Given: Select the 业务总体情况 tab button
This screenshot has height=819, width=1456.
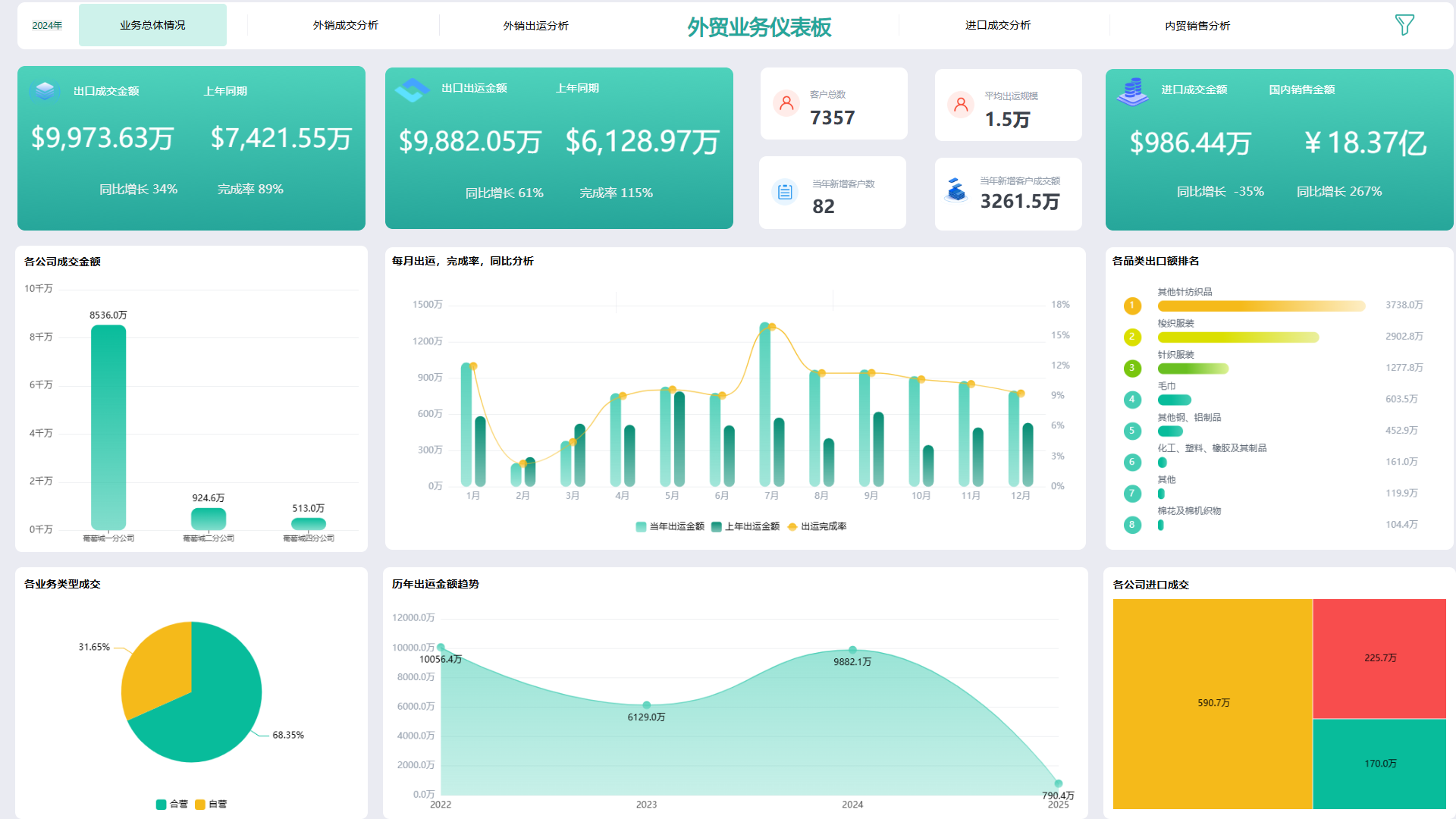Looking at the screenshot, I should [x=152, y=25].
